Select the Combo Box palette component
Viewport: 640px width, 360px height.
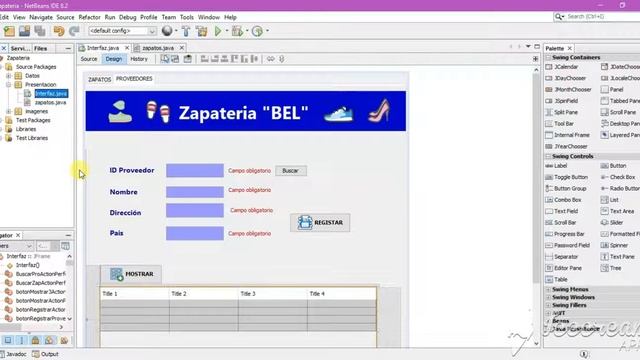click(x=563, y=200)
